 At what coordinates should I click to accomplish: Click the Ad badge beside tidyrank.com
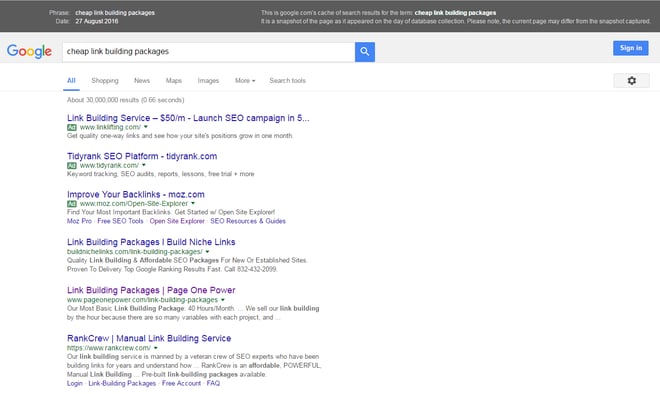[x=72, y=165]
